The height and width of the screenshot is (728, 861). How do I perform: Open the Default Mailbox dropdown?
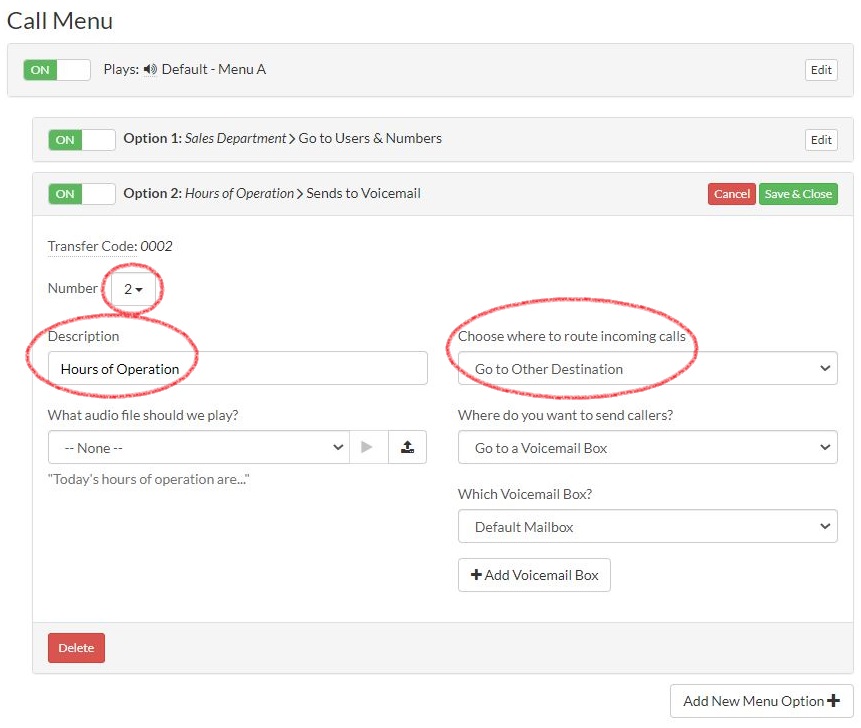[x=647, y=526]
